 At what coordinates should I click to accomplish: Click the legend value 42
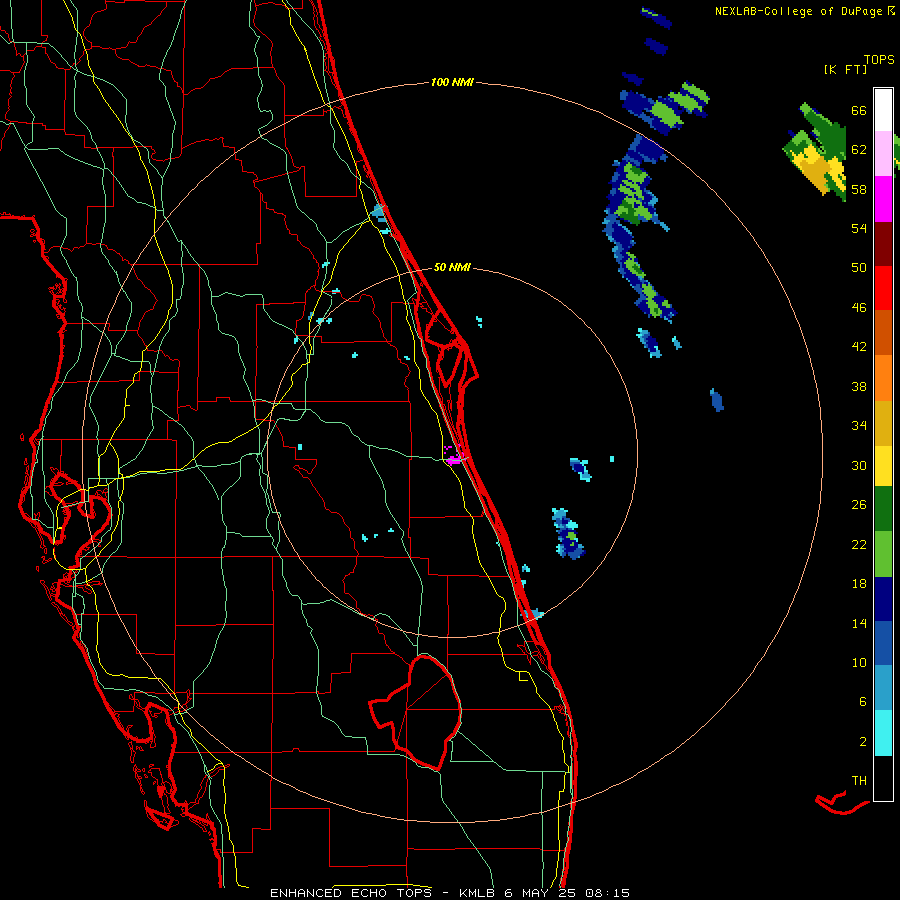pyautogui.click(x=859, y=347)
